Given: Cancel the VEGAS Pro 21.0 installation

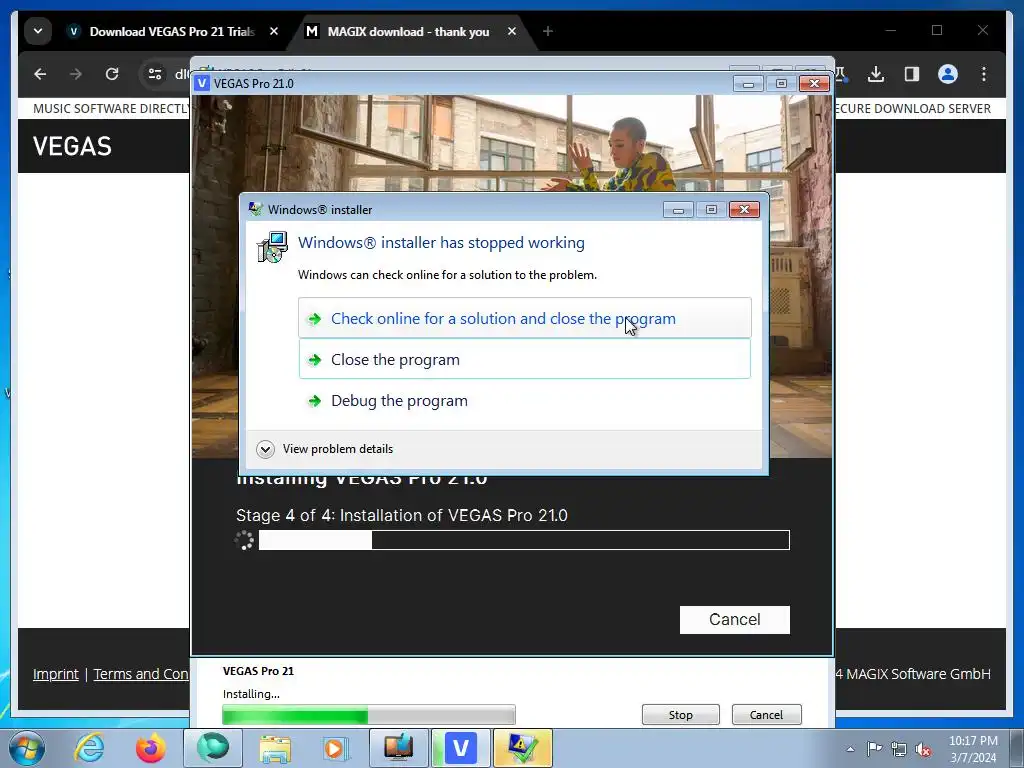Looking at the screenshot, I should pos(735,619).
